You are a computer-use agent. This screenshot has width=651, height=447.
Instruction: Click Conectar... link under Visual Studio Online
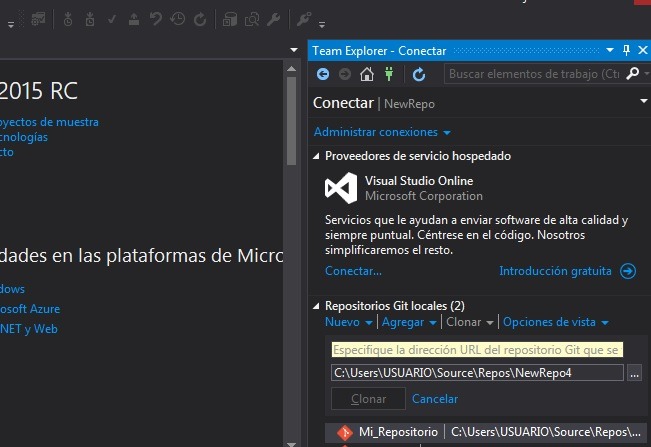pyautogui.click(x=353, y=271)
